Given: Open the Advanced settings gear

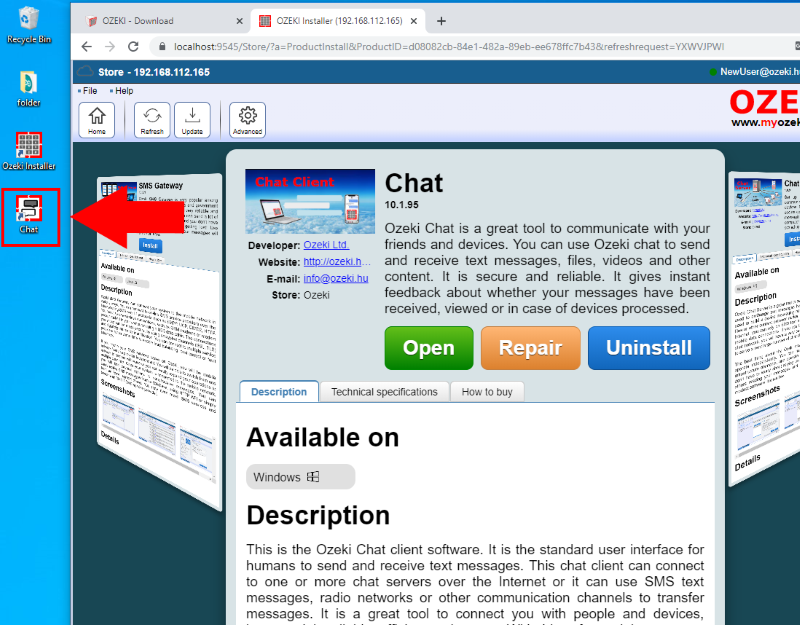Looking at the screenshot, I should tap(247, 120).
